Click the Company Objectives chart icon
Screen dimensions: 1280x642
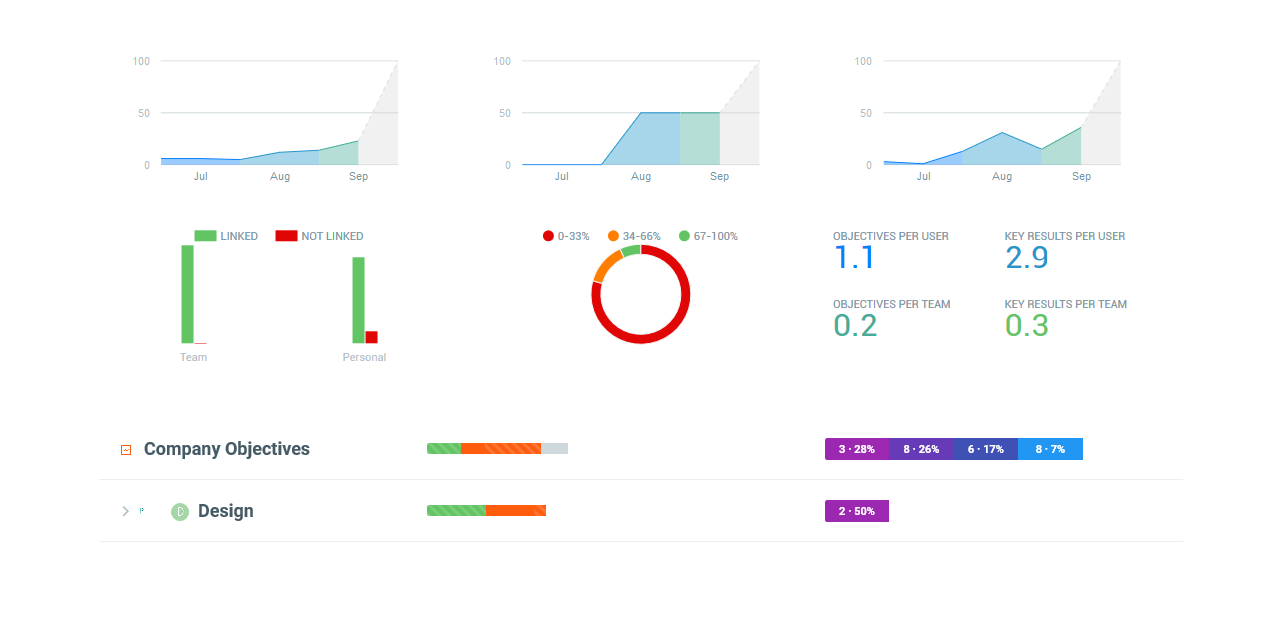pyautogui.click(x=126, y=450)
